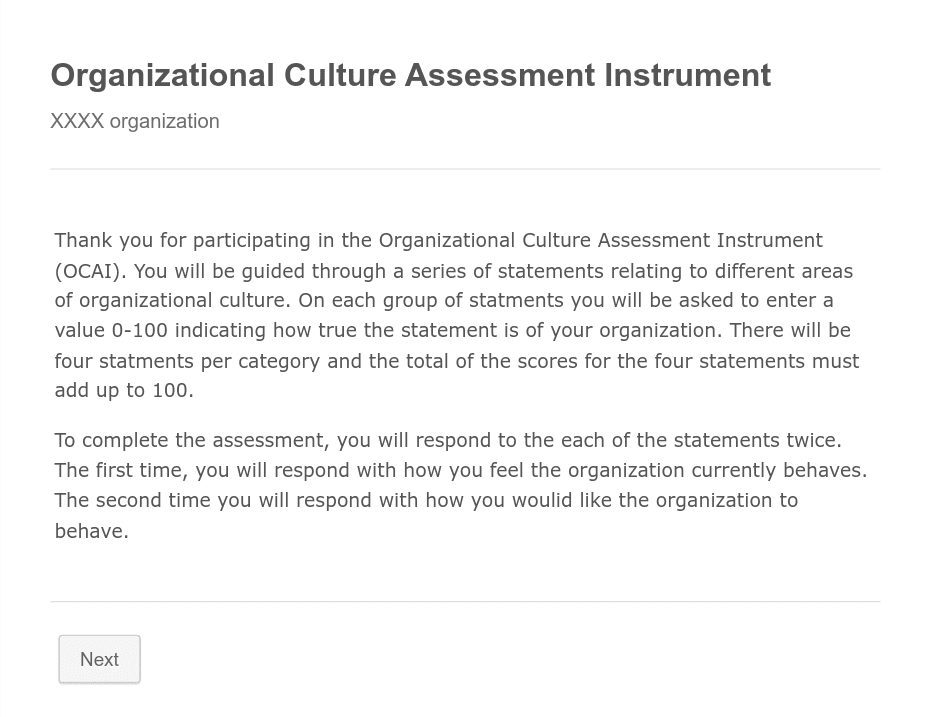Click the word 'XXXX' in the subtitle

click(x=77, y=121)
